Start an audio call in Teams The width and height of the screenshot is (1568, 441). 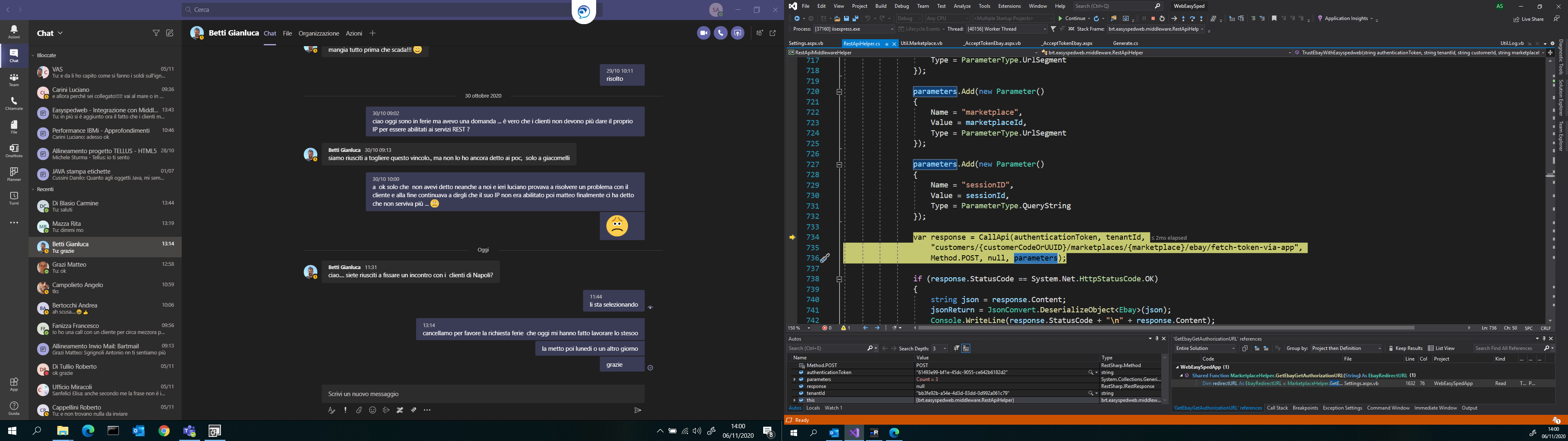click(x=720, y=33)
